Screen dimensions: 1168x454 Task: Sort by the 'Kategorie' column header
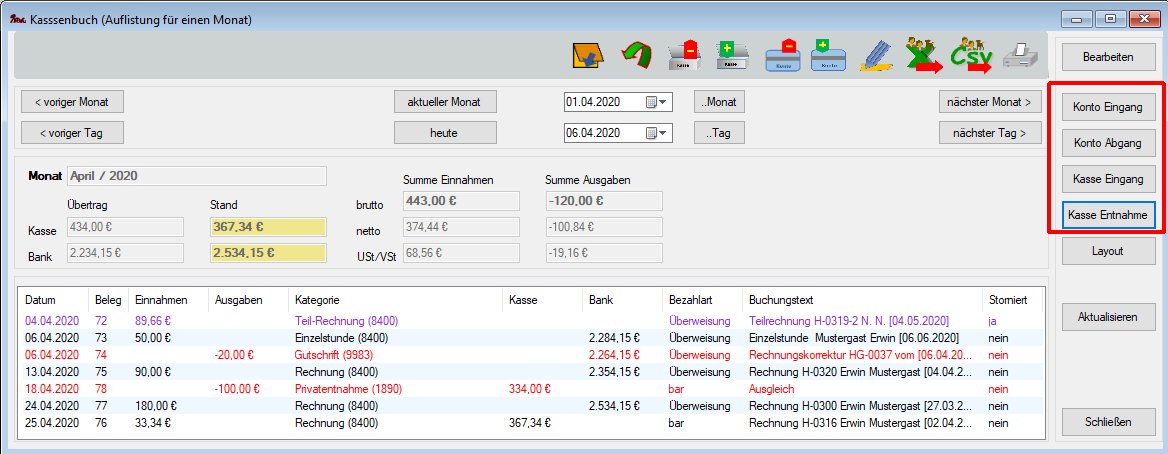coord(316,299)
